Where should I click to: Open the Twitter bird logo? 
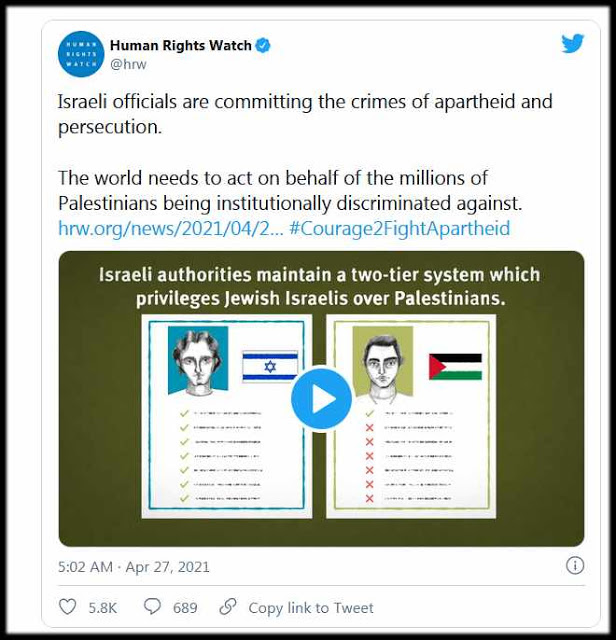pyautogui.click(x=572, y=44)
